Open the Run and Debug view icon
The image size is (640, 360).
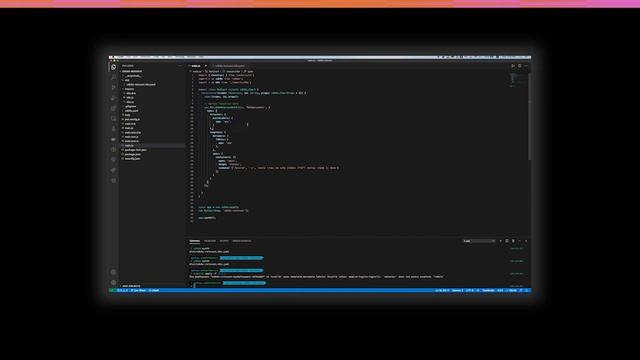coord(113,98)
